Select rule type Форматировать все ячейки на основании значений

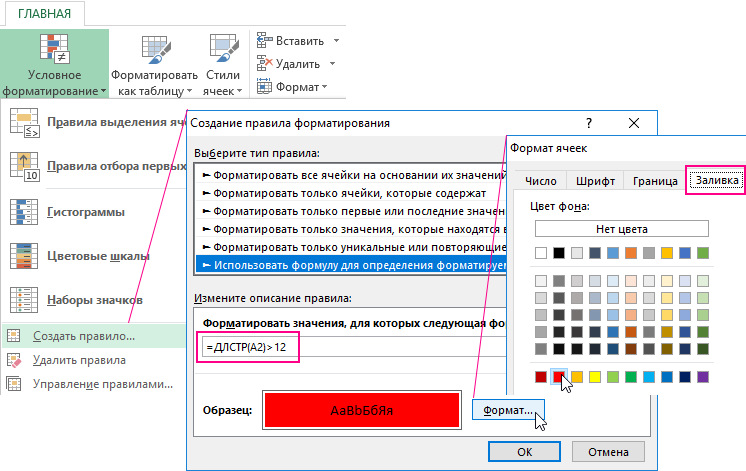coord(351,175)
